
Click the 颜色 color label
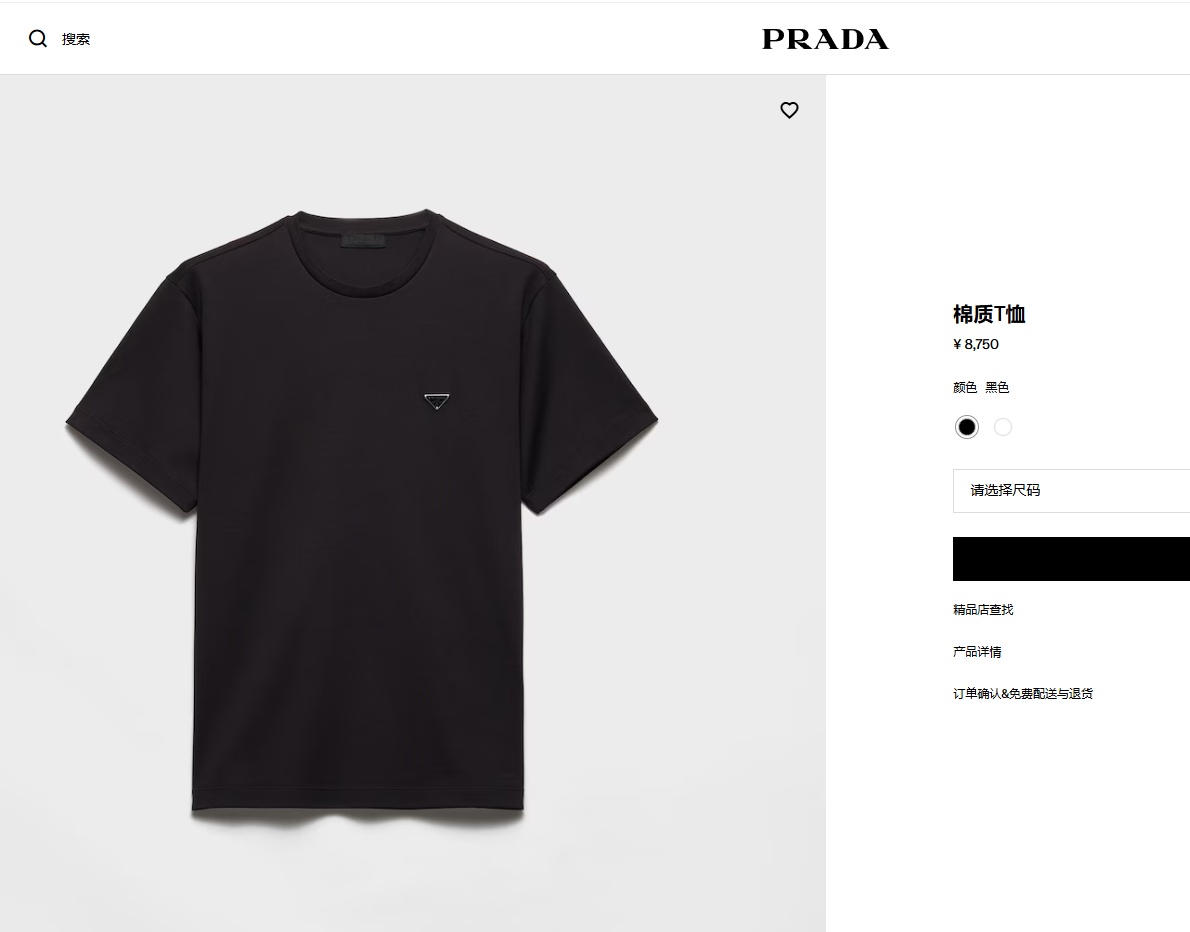point(965,387)
